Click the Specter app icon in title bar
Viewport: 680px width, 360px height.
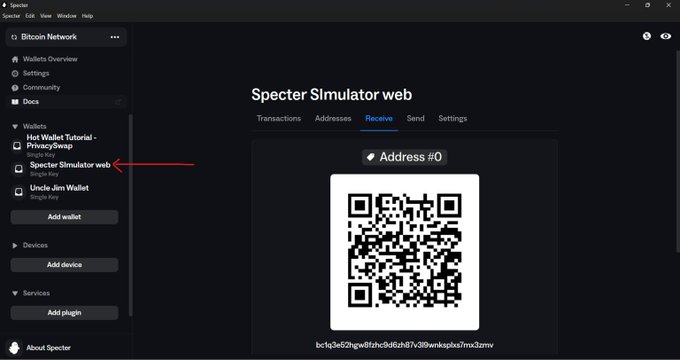(x=5, y=5)
